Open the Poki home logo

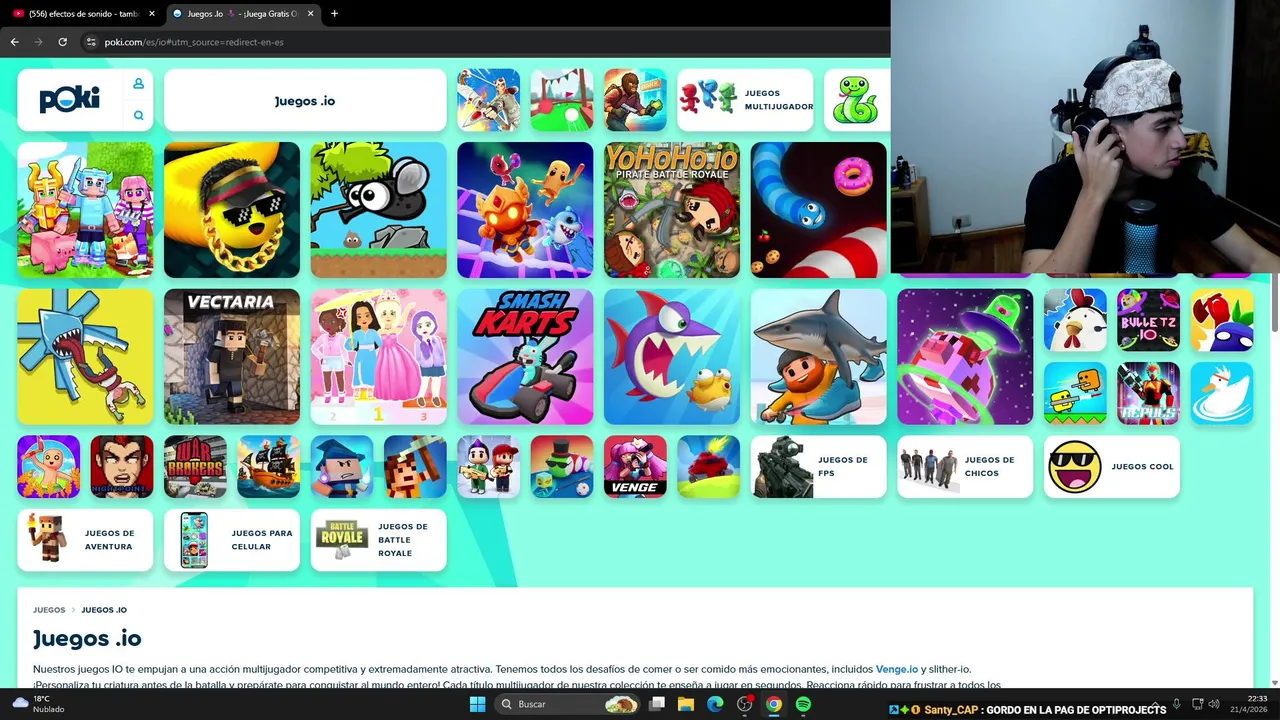pyautogui.click(x=69, y=100)
